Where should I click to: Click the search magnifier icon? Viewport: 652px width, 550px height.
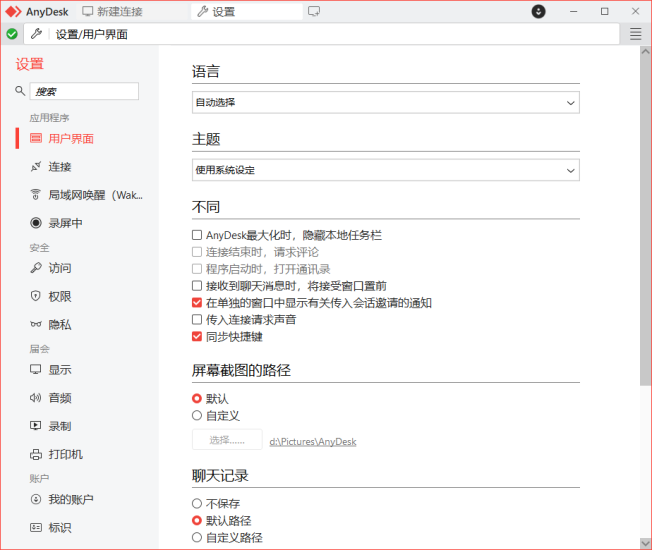click(20, 91)
